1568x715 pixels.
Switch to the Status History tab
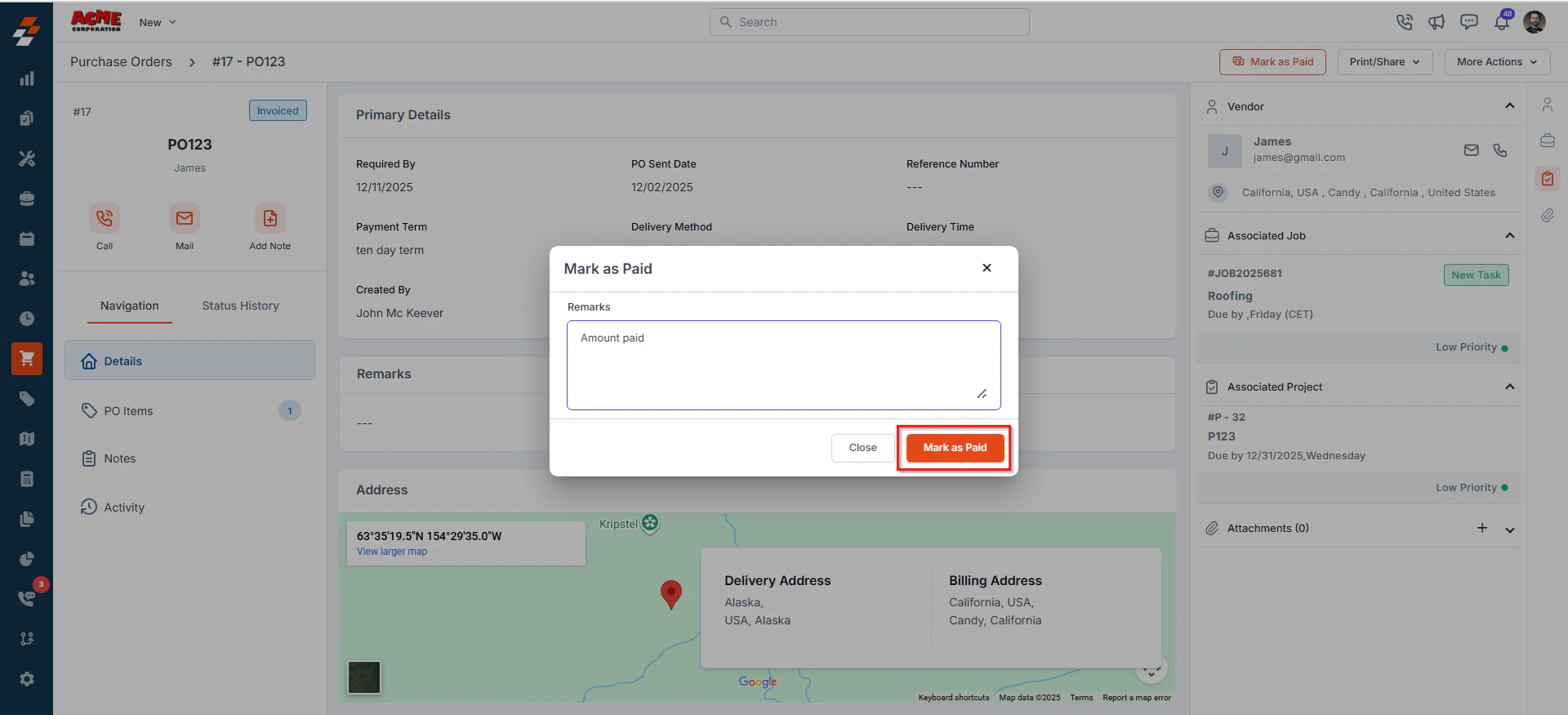[241, 306]
